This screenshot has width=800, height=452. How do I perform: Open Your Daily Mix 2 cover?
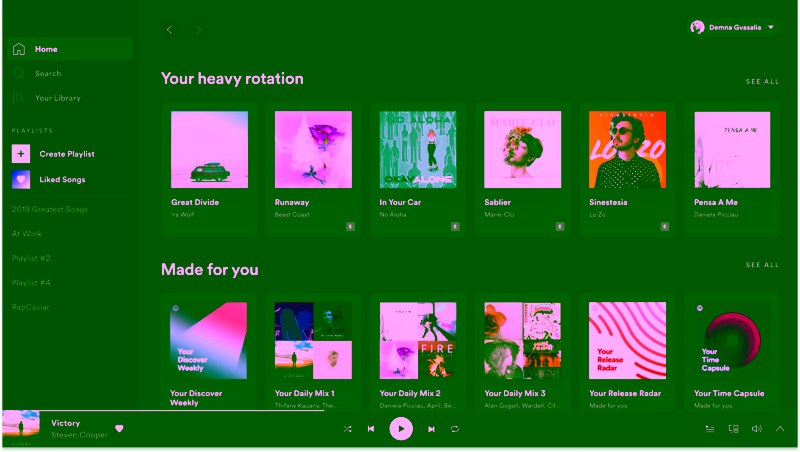(x=418, y=341)
